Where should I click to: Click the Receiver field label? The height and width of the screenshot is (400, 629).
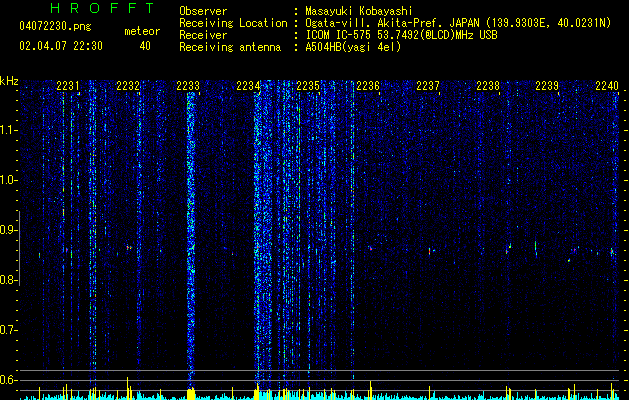click(203, 35)
